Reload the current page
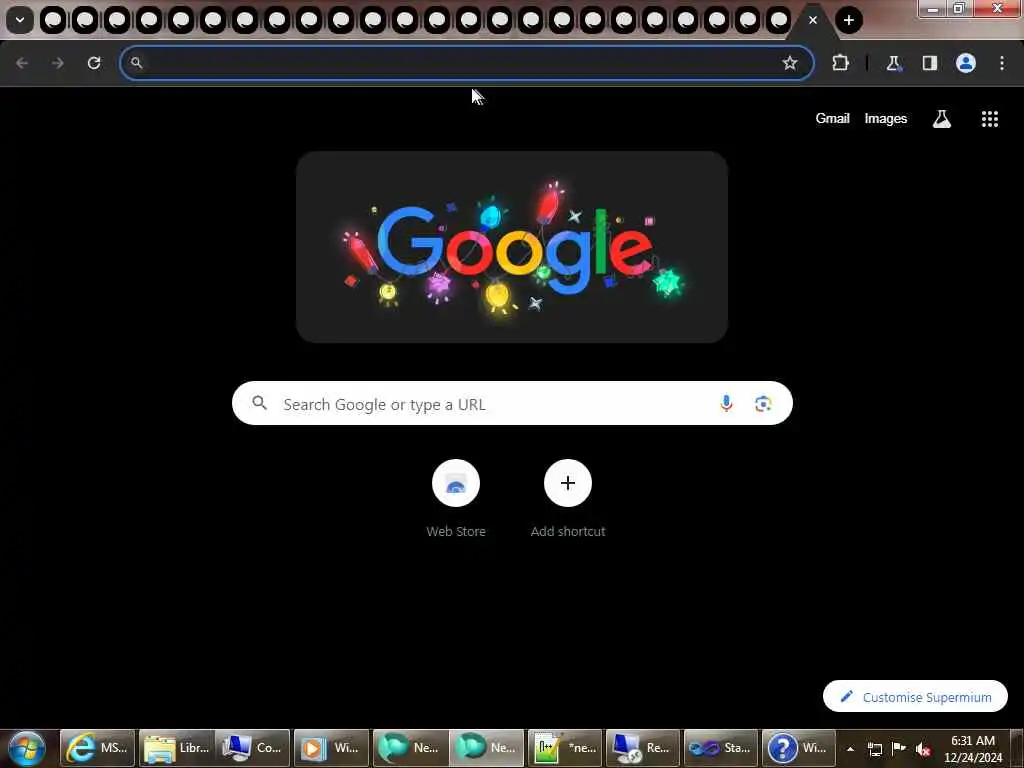The height and width of the screenshot is (768, 1024). pos(94,63)
